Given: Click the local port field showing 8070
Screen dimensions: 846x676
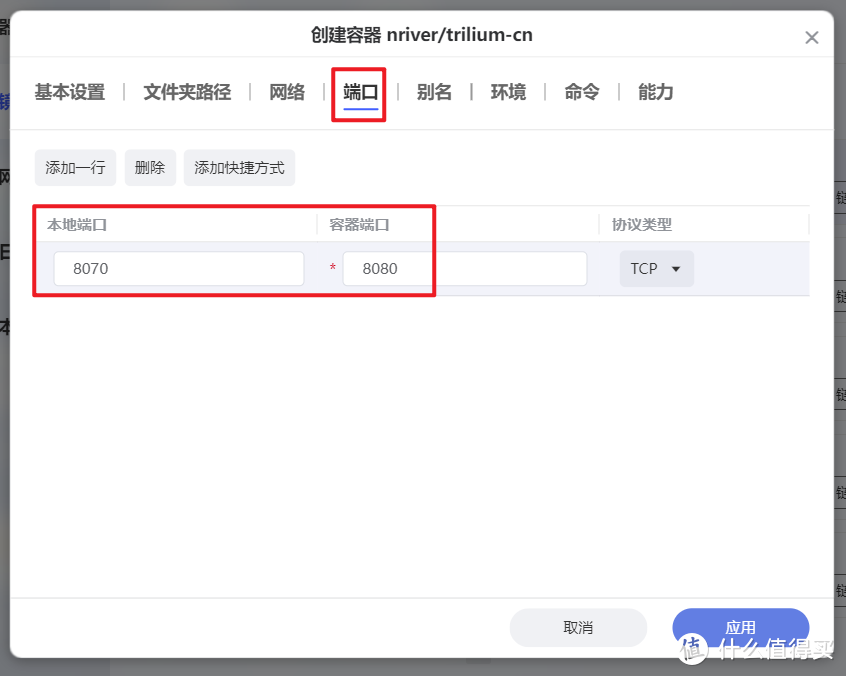Looking at the screenshot, I should pos(178,268).
